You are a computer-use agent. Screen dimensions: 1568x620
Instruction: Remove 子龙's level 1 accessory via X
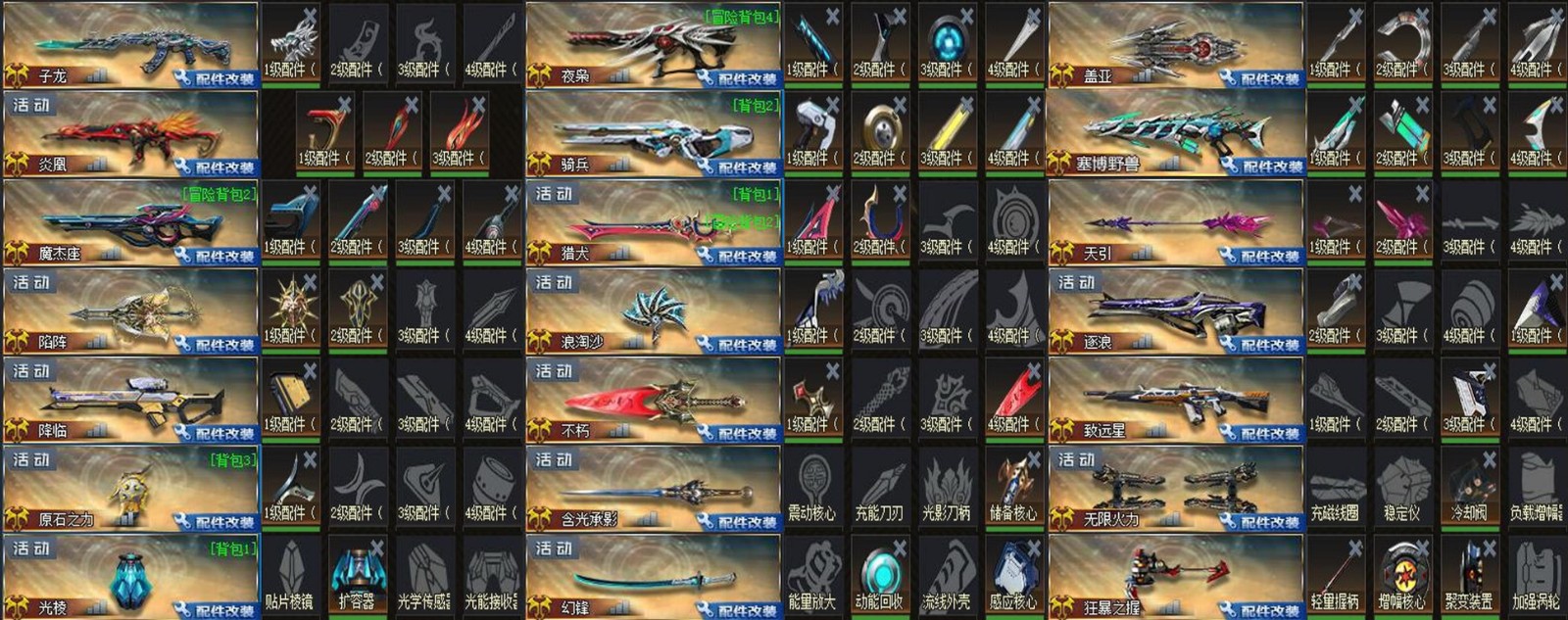[309, 16]
